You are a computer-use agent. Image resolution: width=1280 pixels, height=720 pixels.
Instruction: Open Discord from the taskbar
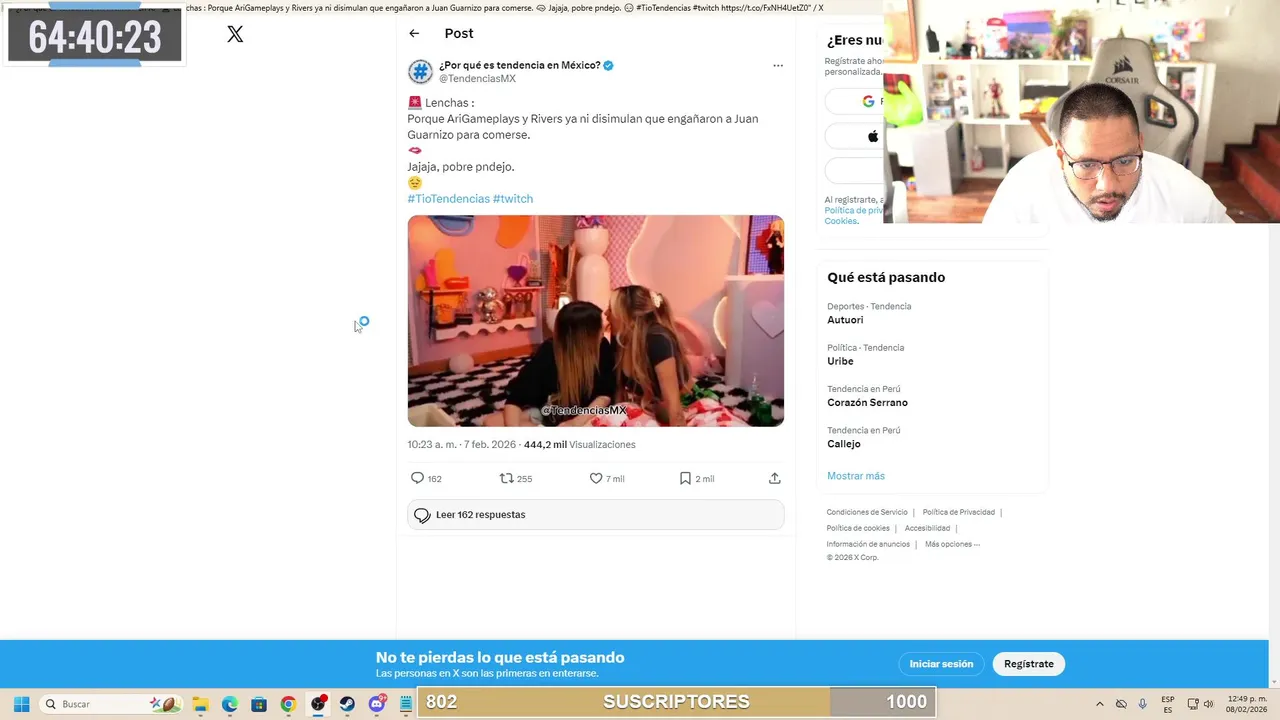377,704
